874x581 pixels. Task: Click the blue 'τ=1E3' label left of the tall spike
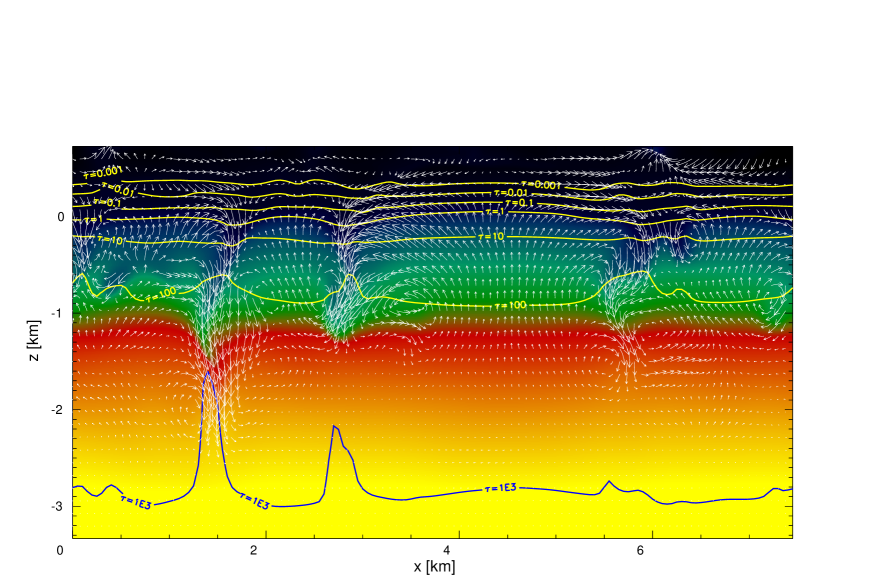(135, 502)
